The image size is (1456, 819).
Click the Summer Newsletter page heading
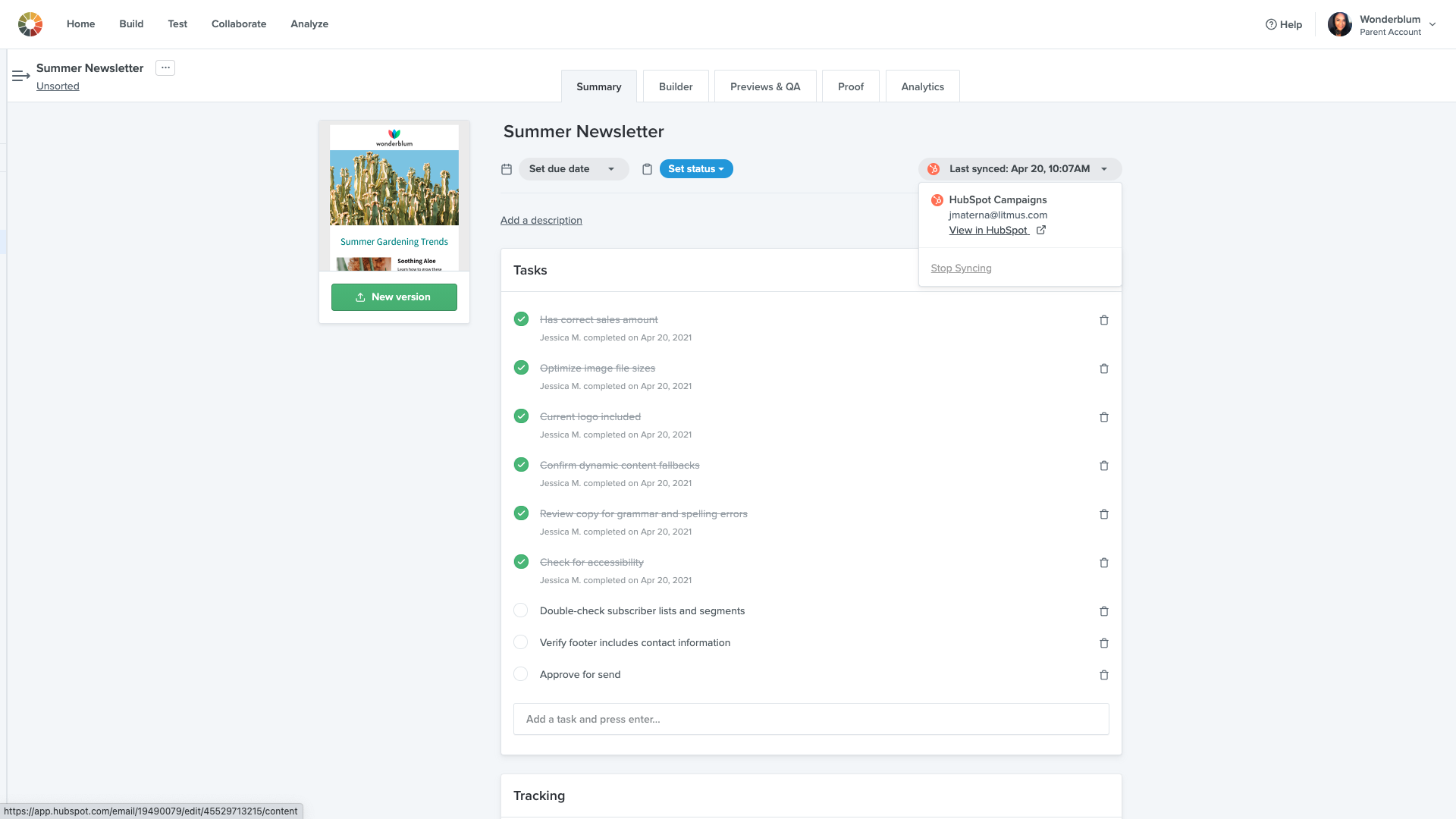pos(584,132)
